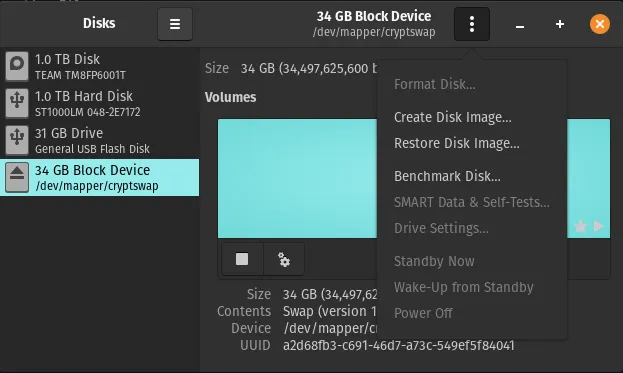Click the drive Size value 34,497,625,600
This screenshot has height=373, width=623.
[x=309, y=68]
